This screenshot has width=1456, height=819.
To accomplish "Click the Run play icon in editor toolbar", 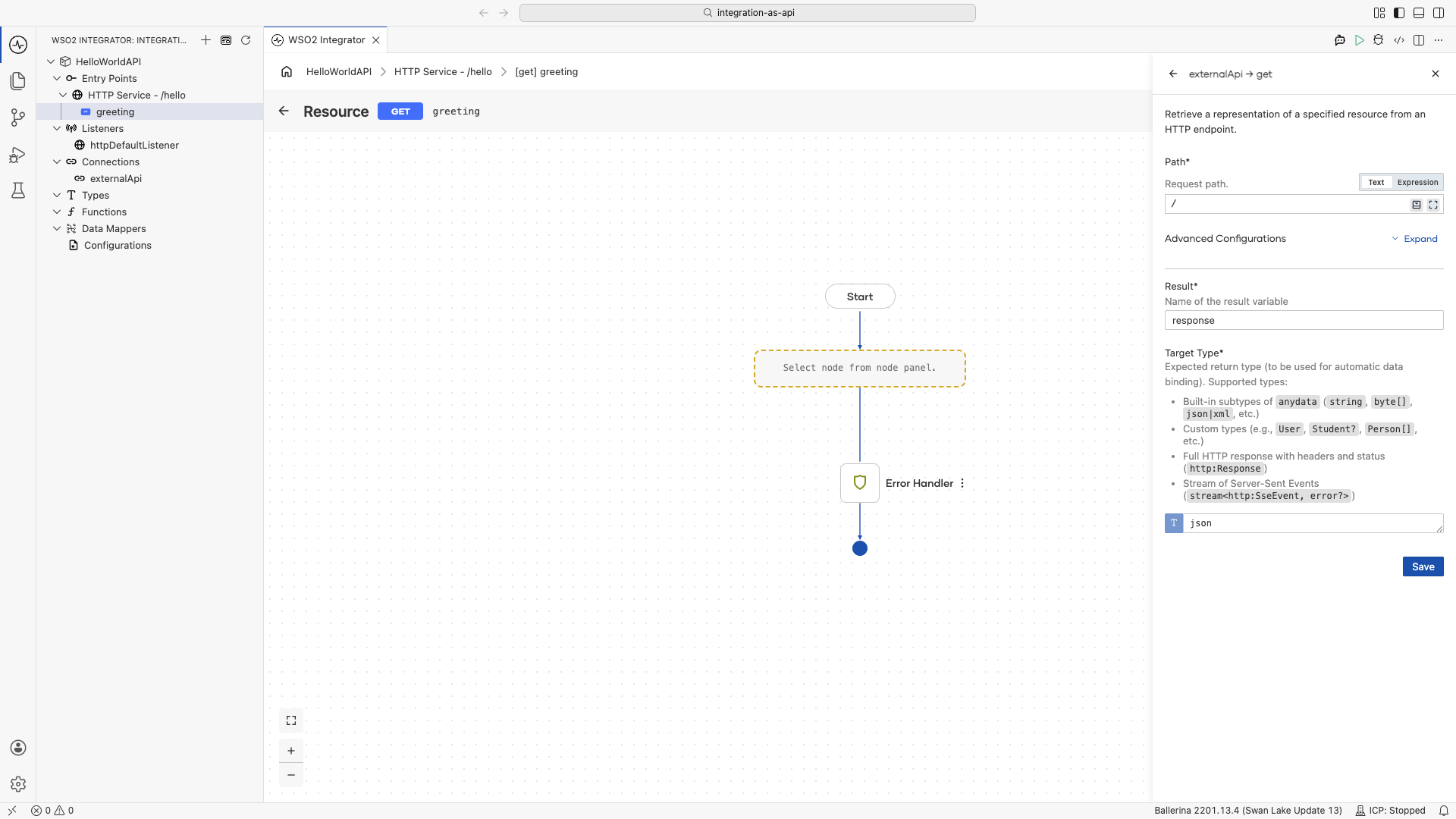I will click(x=1360, y=40).
